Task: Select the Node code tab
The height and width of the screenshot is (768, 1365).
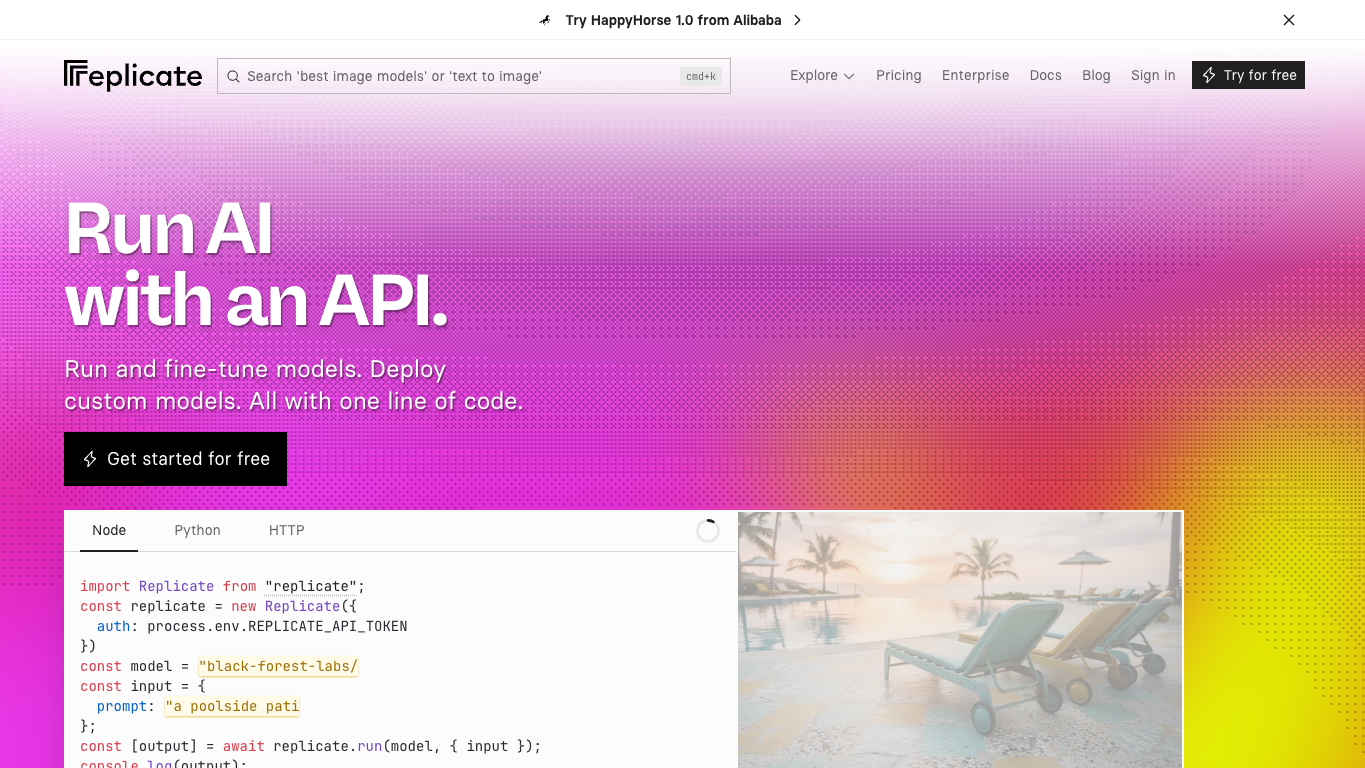Action: tap(109, 530)
